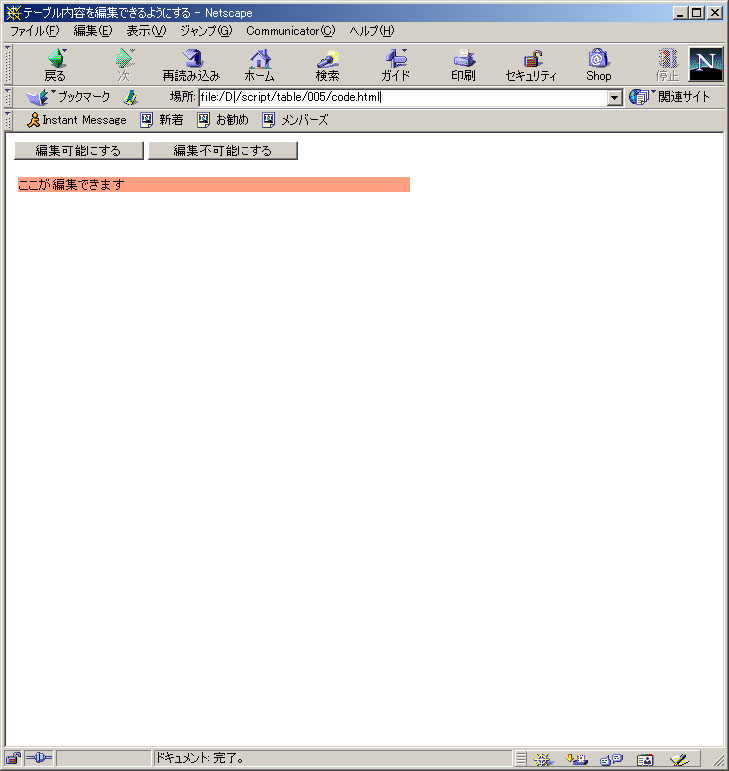The image size is (729, 771).
Task: Minimize the Netscape window
Action: pyautogui.click(x=680, y=13)
